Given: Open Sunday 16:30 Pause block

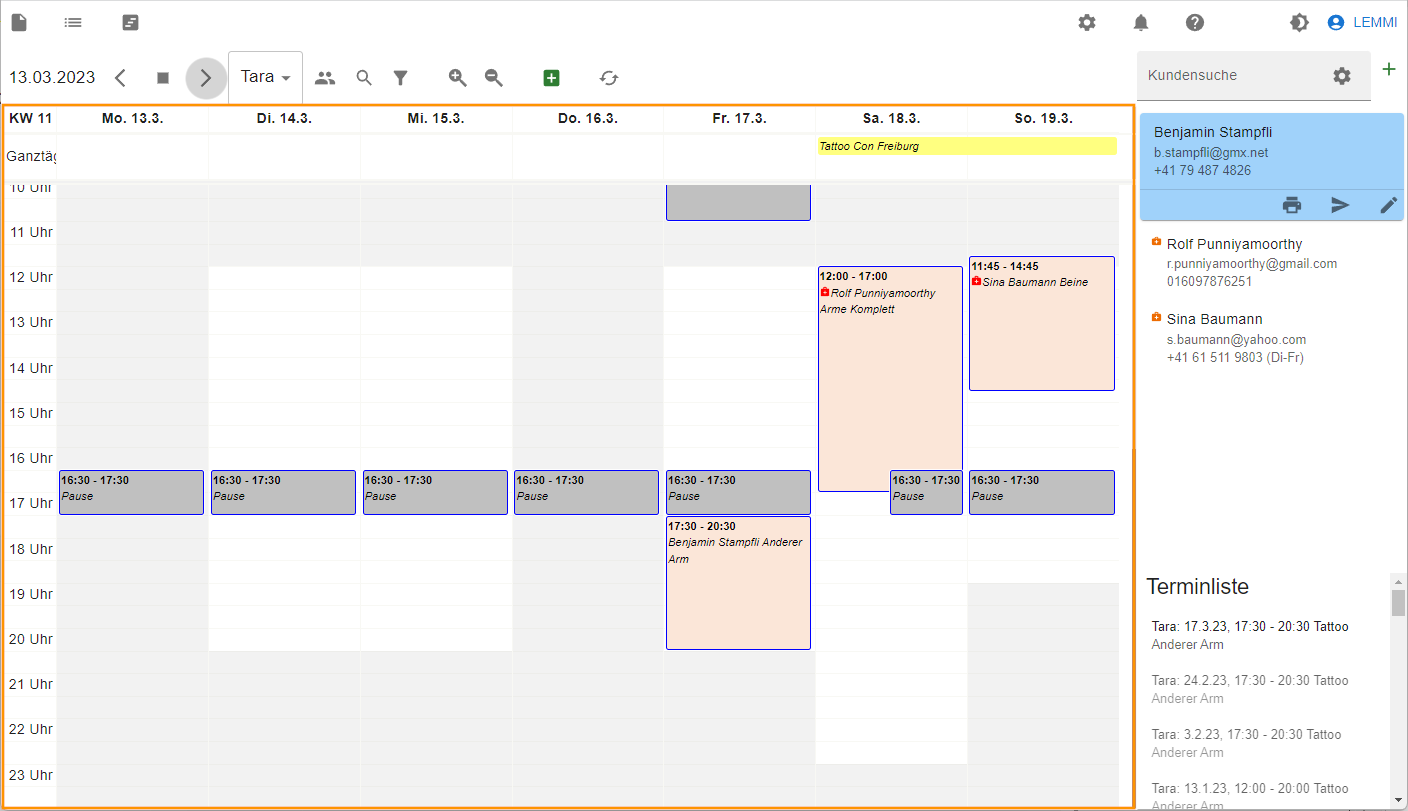Looking at the screenshot, I should click(1042, 492).
